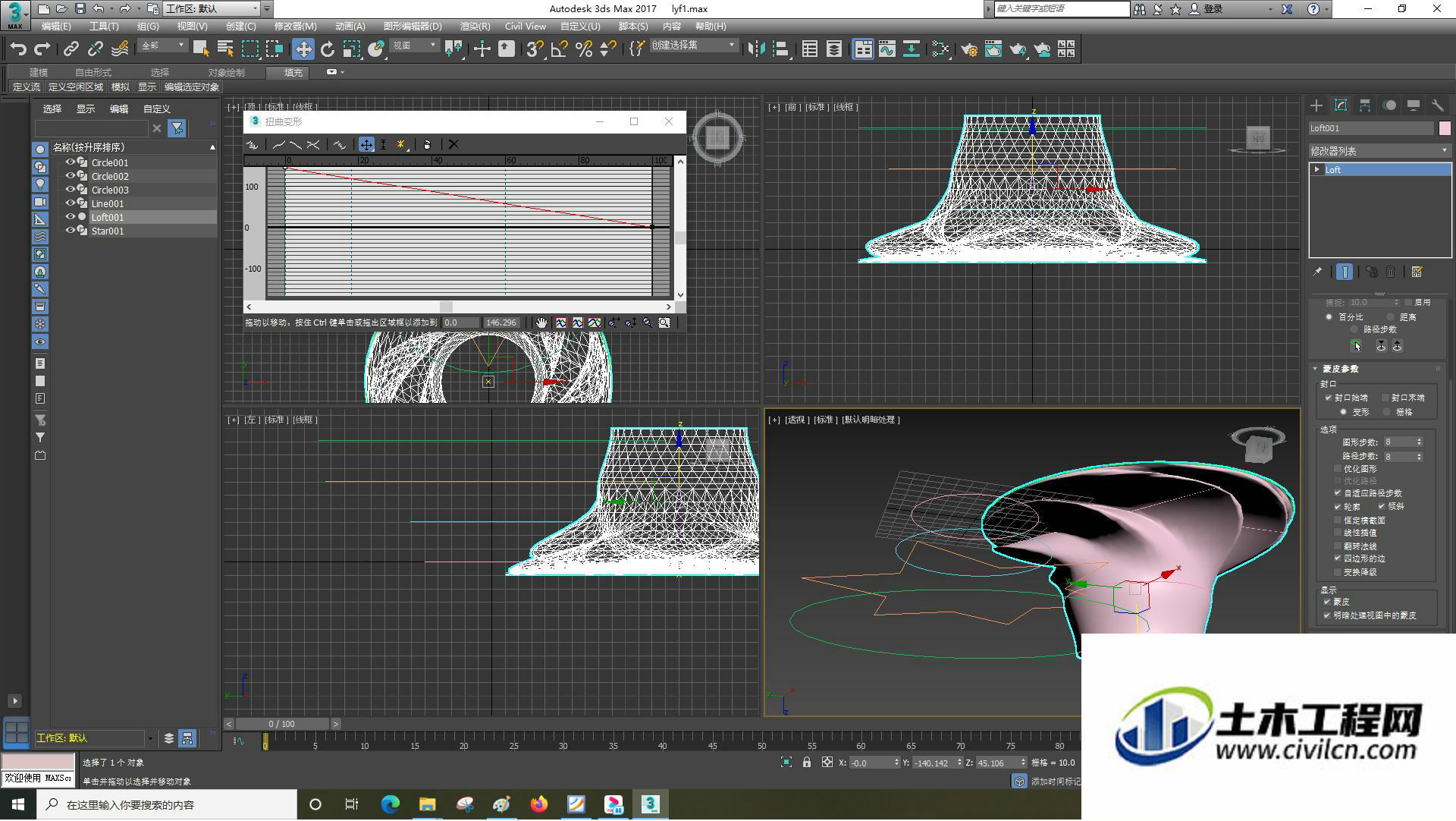Screen dimensions: 1456x821
Task: Open the 全部 selection filter dropdown
Action: point(163,46)
